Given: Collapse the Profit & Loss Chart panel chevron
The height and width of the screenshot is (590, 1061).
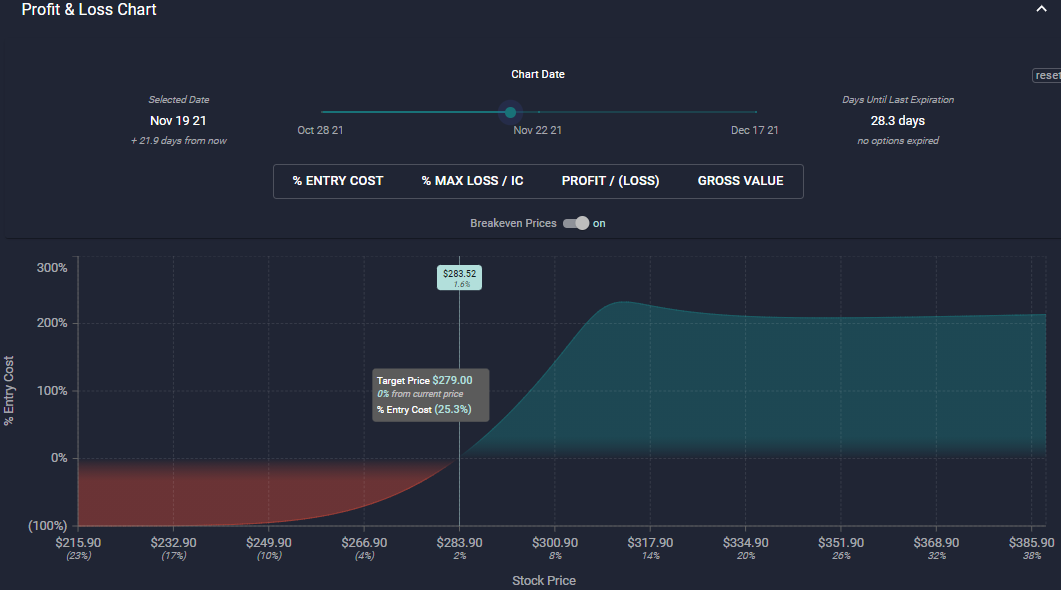Looking at the screenshot, I should (1041, 9).
